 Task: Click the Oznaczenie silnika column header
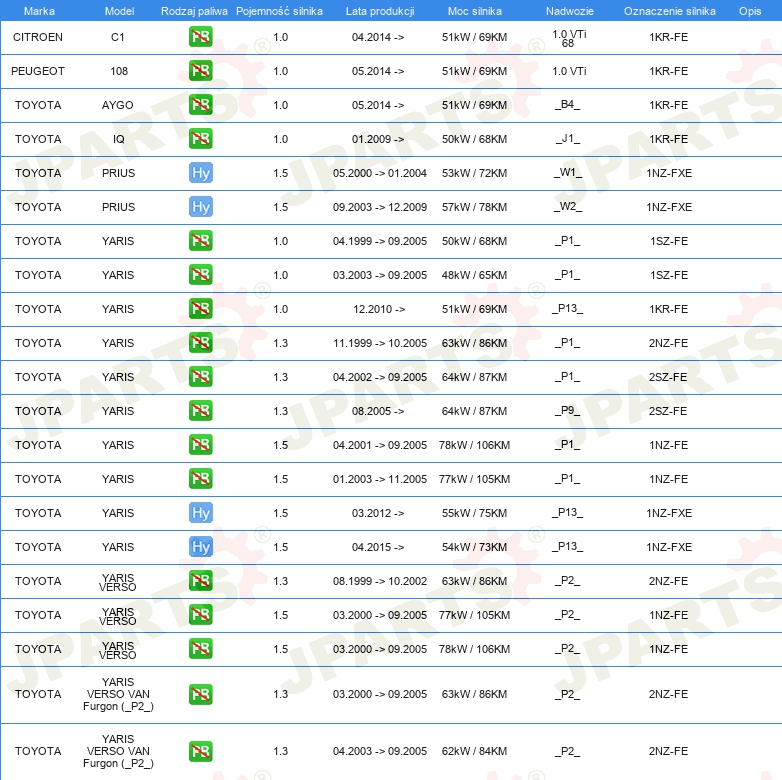click(x=669, y=11)
